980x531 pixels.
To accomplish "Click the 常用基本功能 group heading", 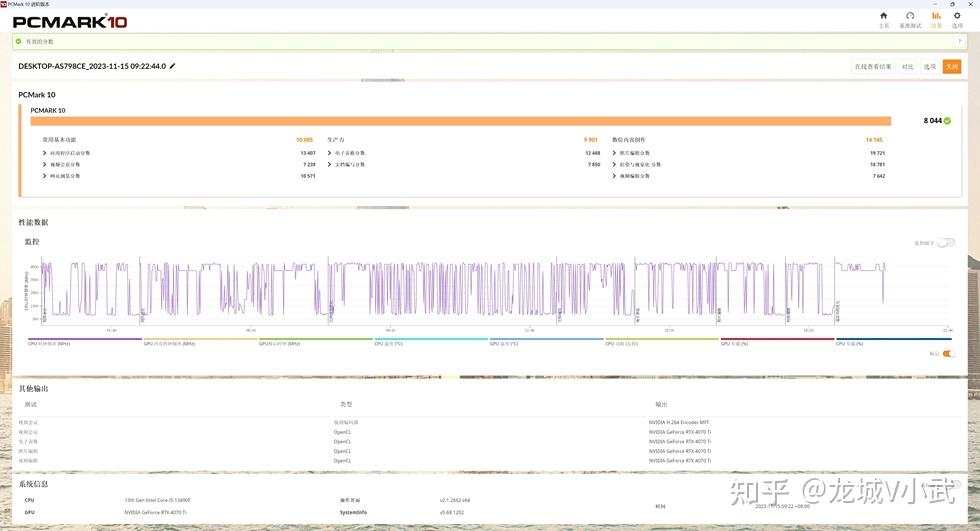I will [59, 140].
